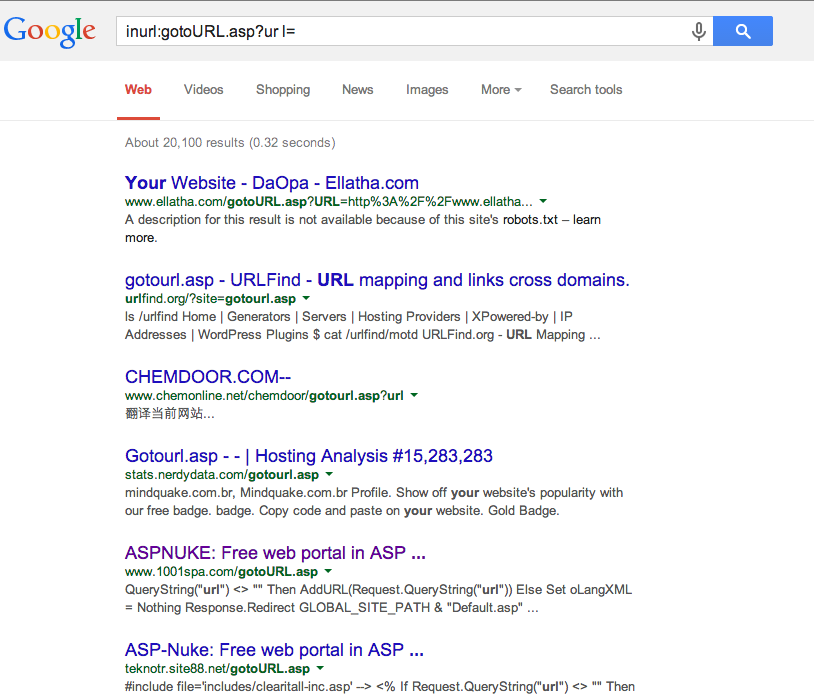Open dropdown arrow beside ellatha.com URL
Image resolution: width=814 pixels, height=697 pixels.
point(543,201)
